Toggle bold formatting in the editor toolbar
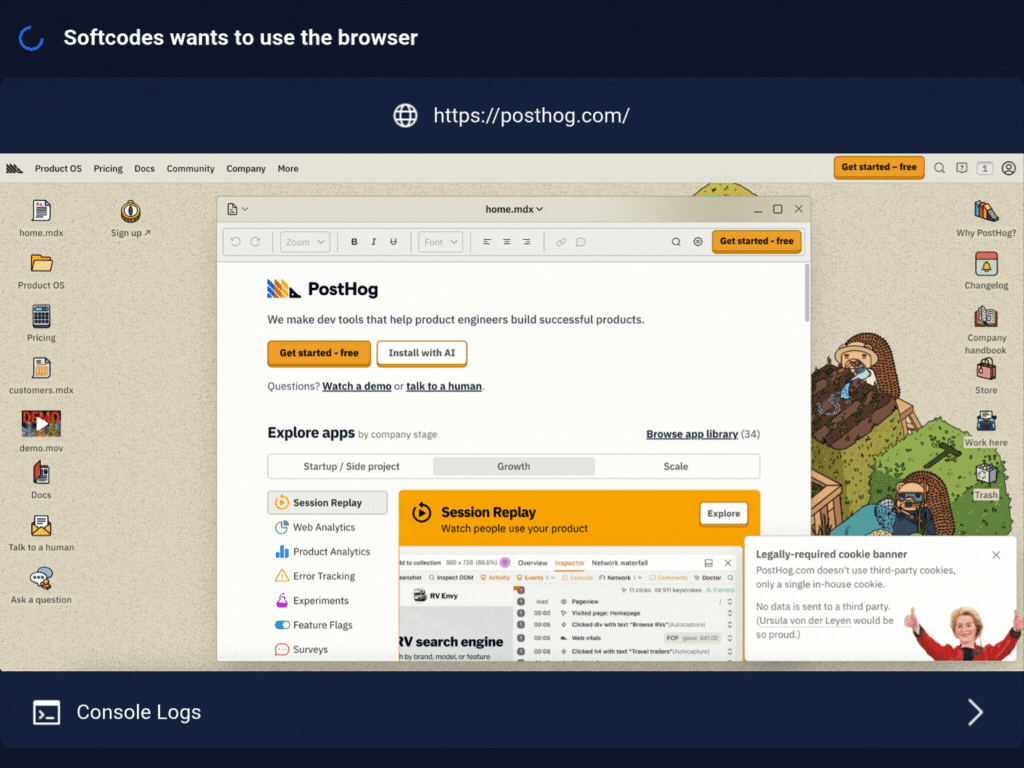This screenshot has height=768, width=1024. click(353, 241)
